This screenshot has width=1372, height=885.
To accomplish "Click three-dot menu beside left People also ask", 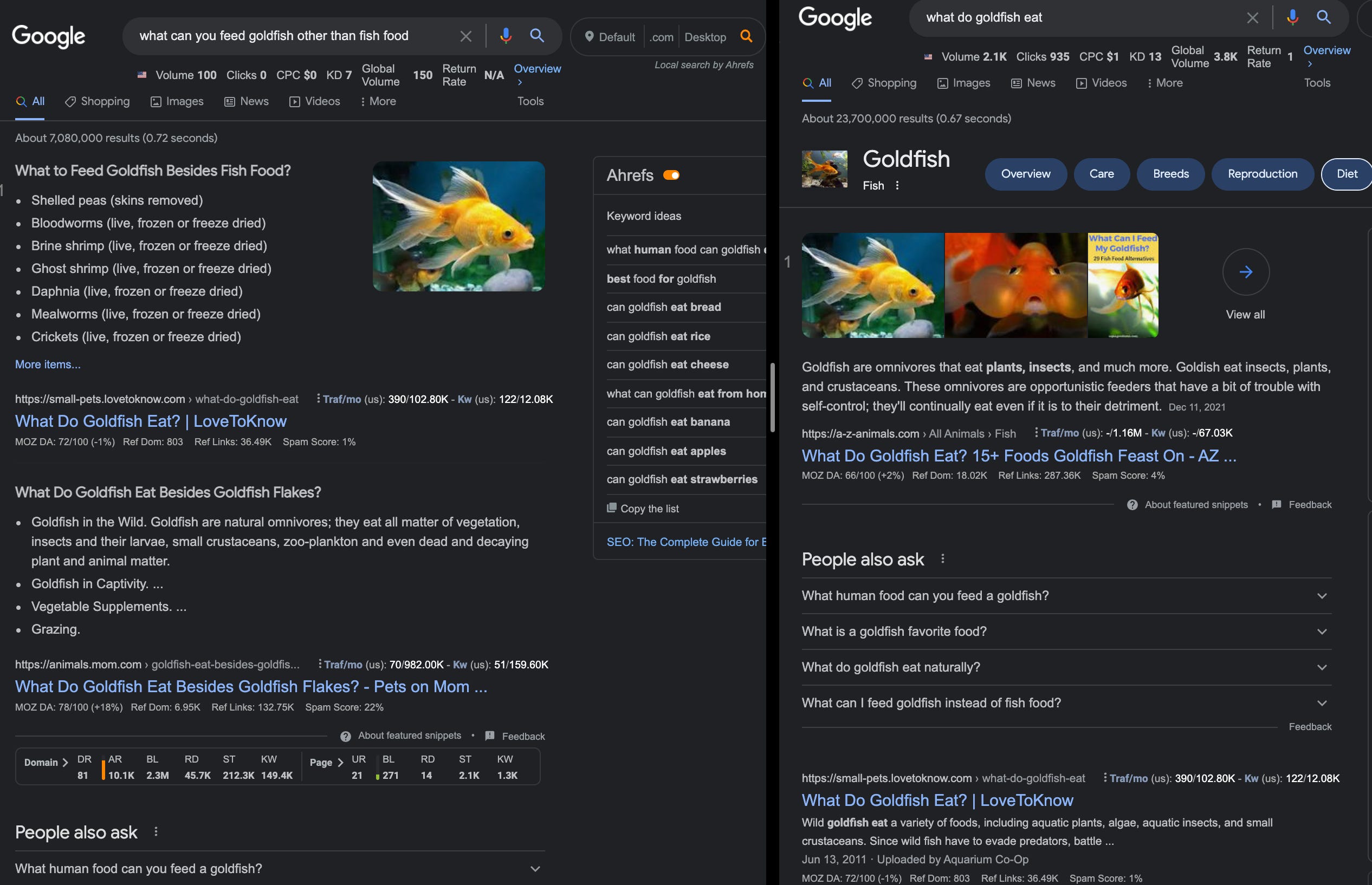I will click(x=156, y=831).
